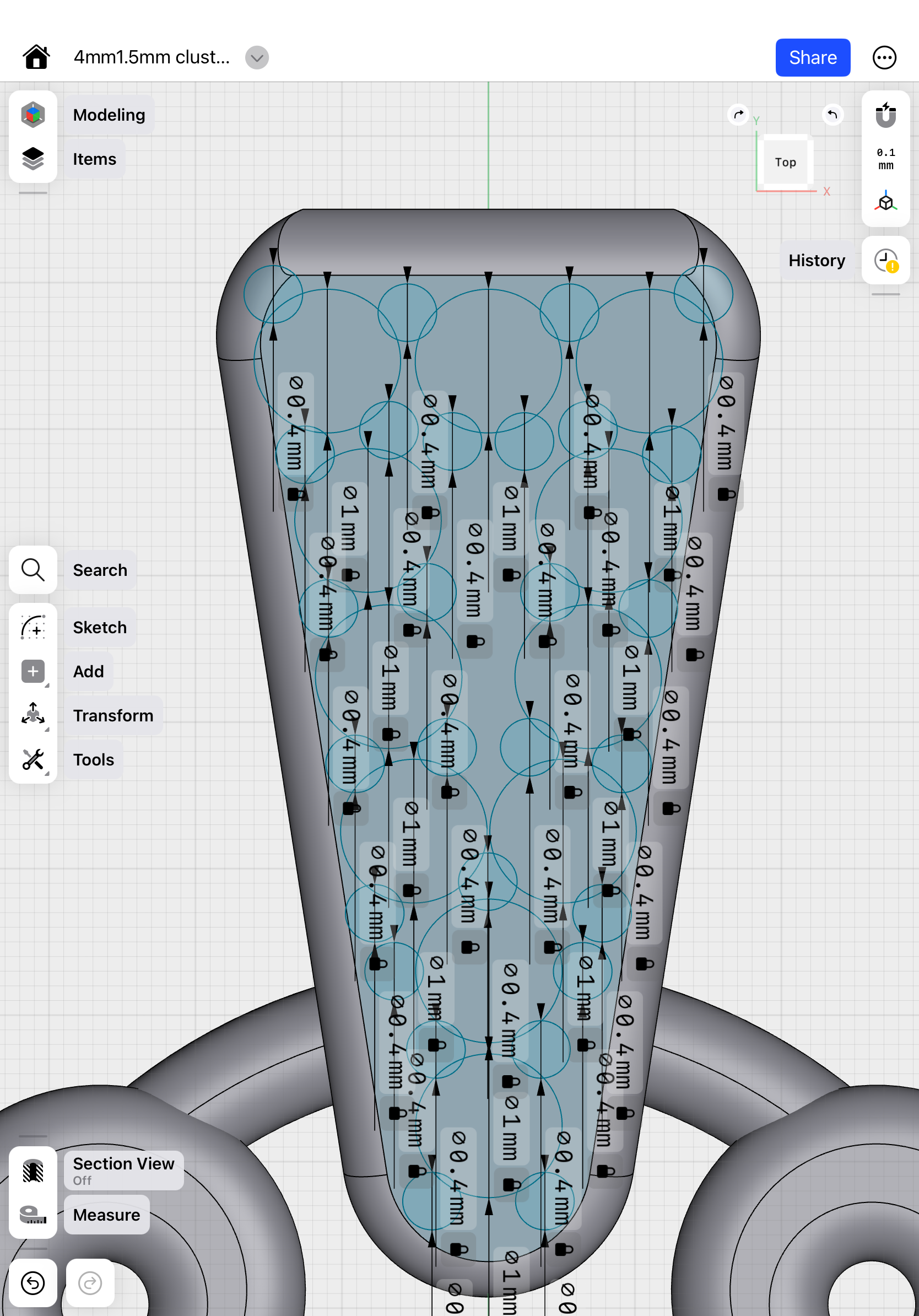Expand the document title dropdown

[257, 57]
